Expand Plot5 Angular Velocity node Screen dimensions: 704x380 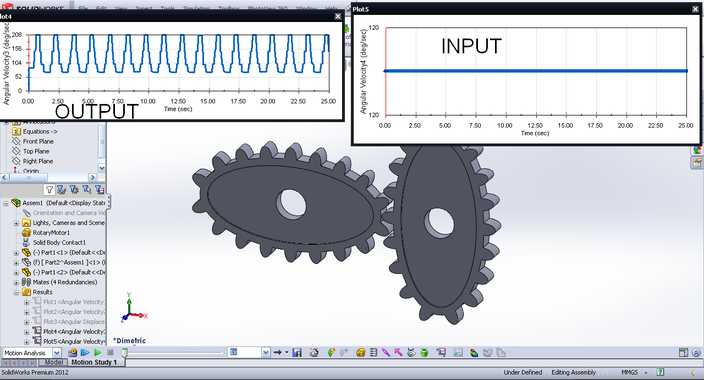tap(26, 341)
